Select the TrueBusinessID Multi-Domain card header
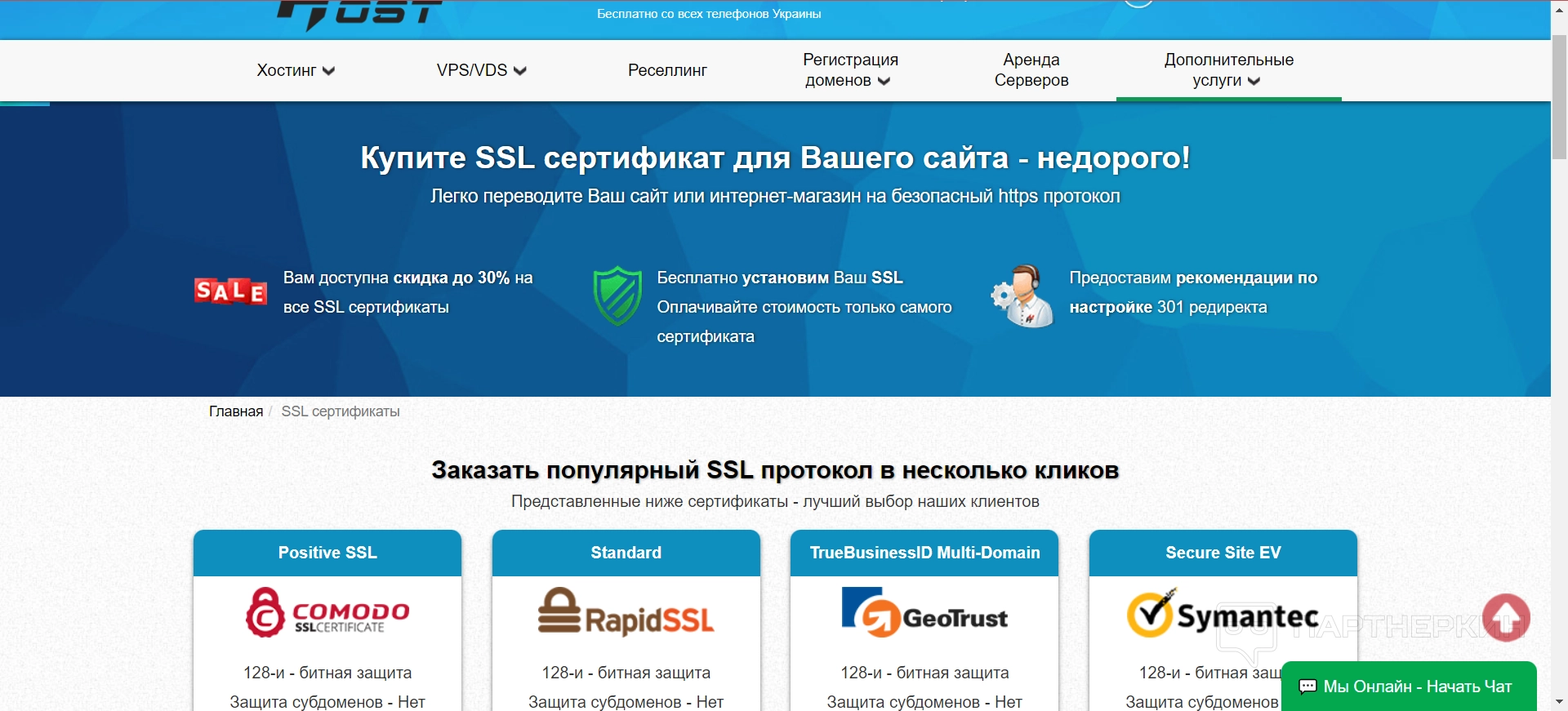 click(x=924, y=553)
